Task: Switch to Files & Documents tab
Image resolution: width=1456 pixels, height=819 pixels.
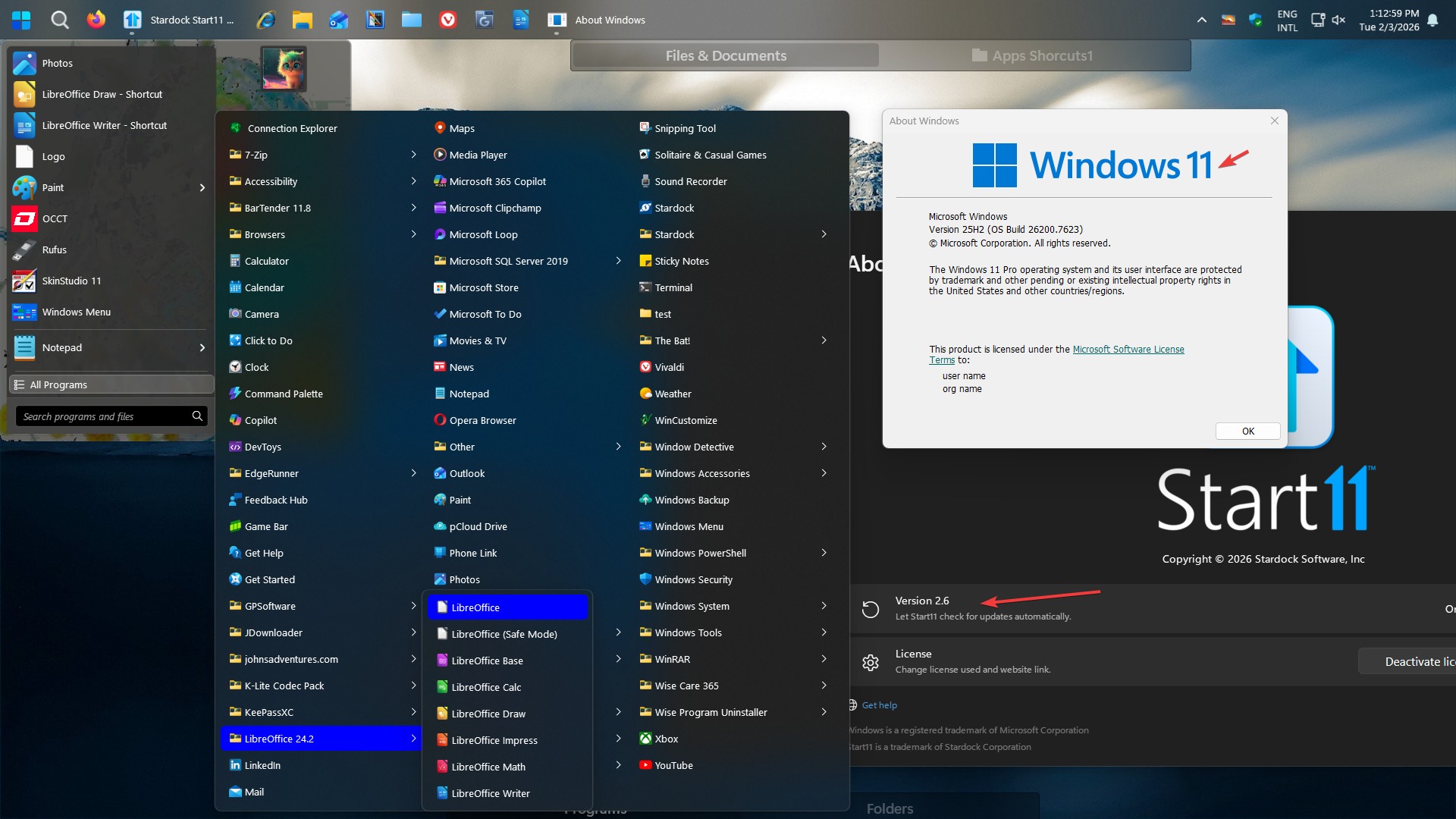Action: 726,55
